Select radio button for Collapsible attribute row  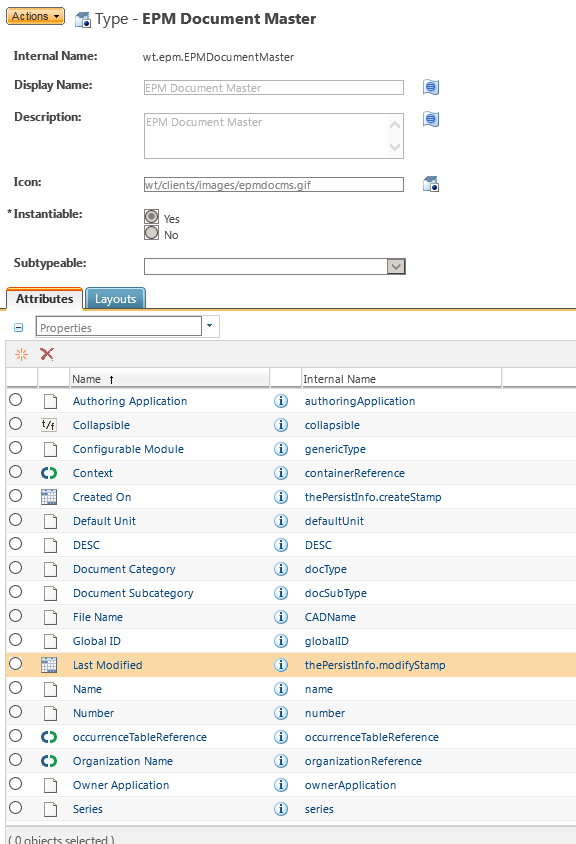point(16,424)
